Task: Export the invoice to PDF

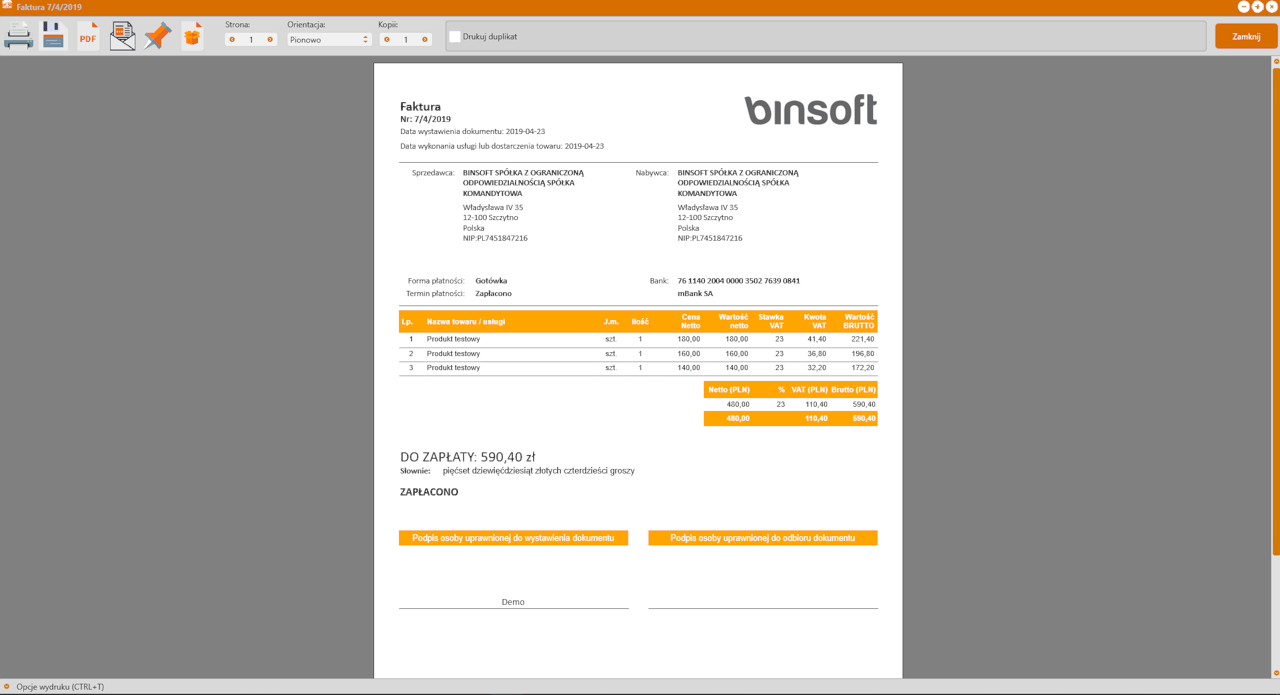Action: [x=88, y=36]
